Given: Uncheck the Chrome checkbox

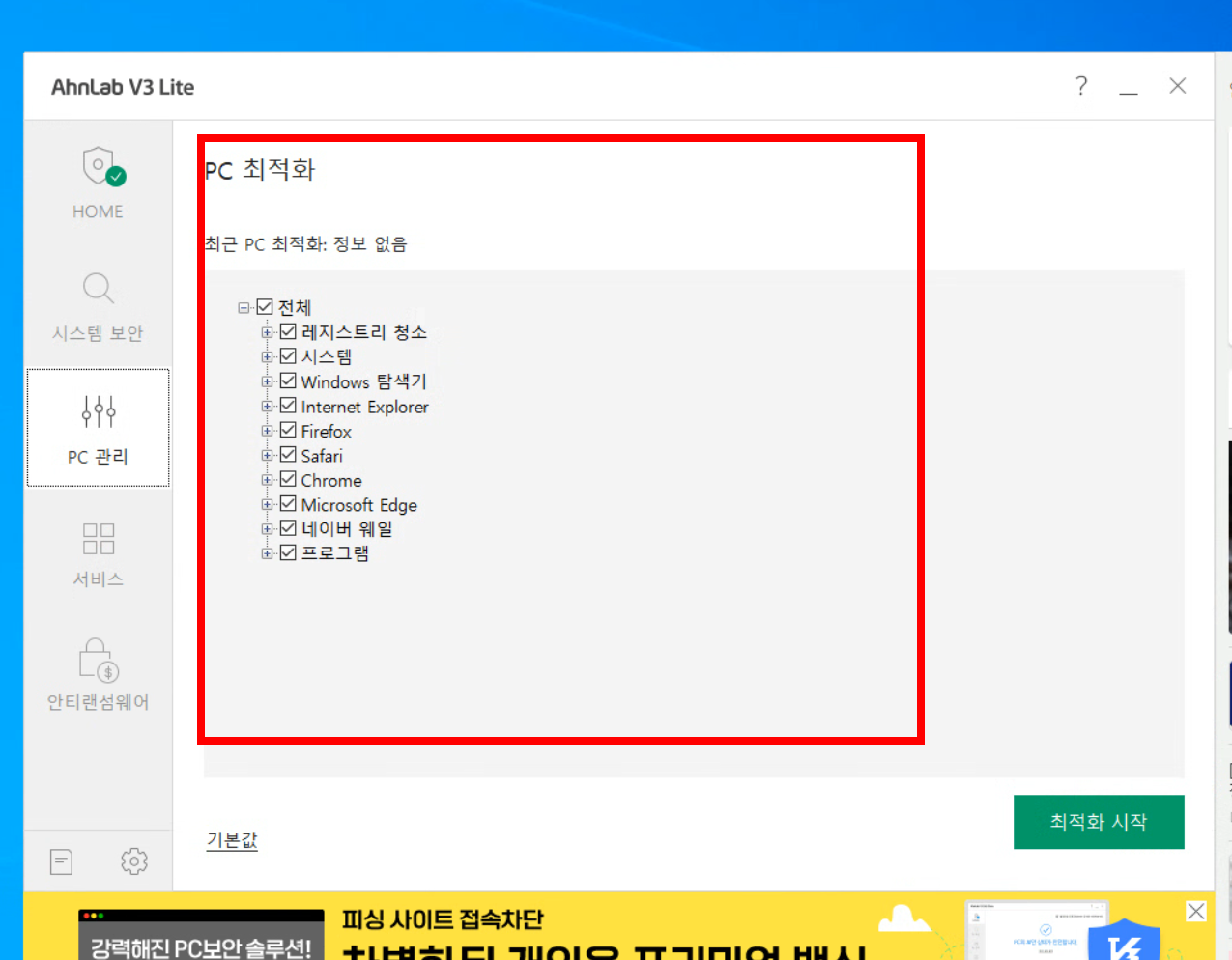Looking at the screenshot, I should click(288, 479).
